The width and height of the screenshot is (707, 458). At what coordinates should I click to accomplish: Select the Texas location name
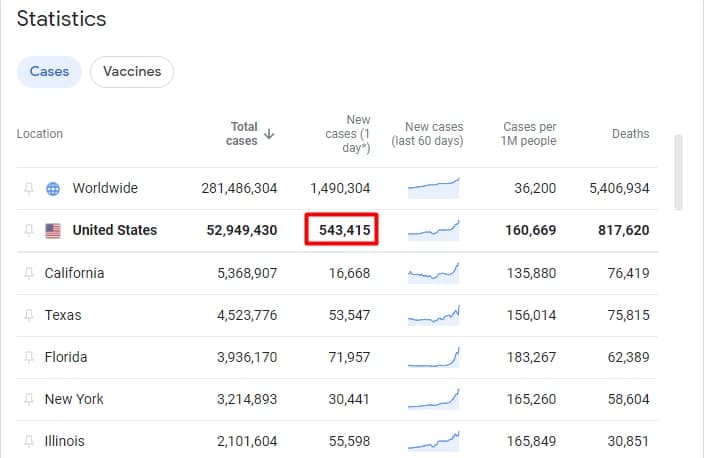coord(63,315)
